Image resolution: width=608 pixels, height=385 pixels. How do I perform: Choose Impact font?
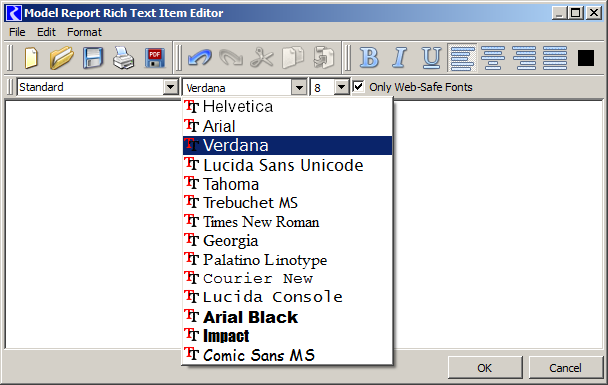pos(287,336)
